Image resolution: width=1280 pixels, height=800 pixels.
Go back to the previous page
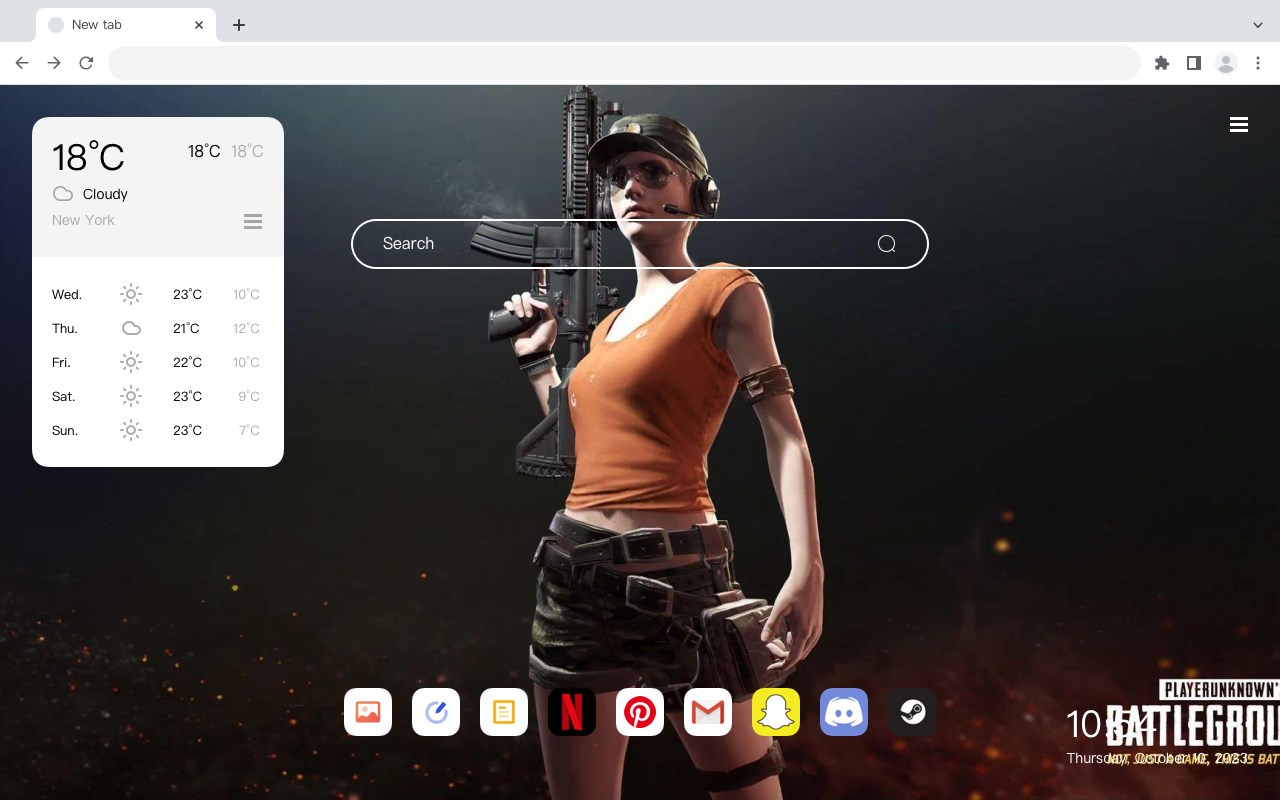[x=22, y=63]
